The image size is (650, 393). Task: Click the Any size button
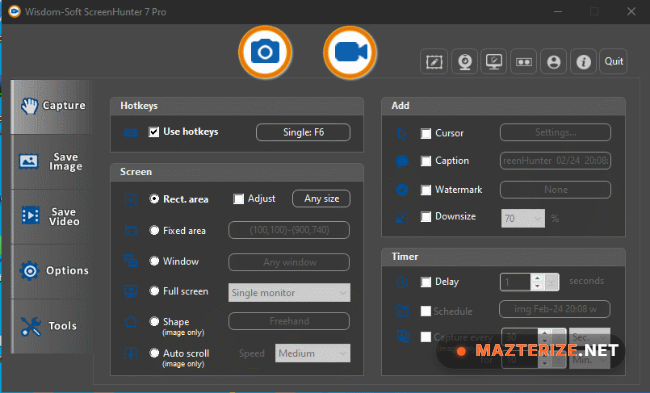[321, 199]
